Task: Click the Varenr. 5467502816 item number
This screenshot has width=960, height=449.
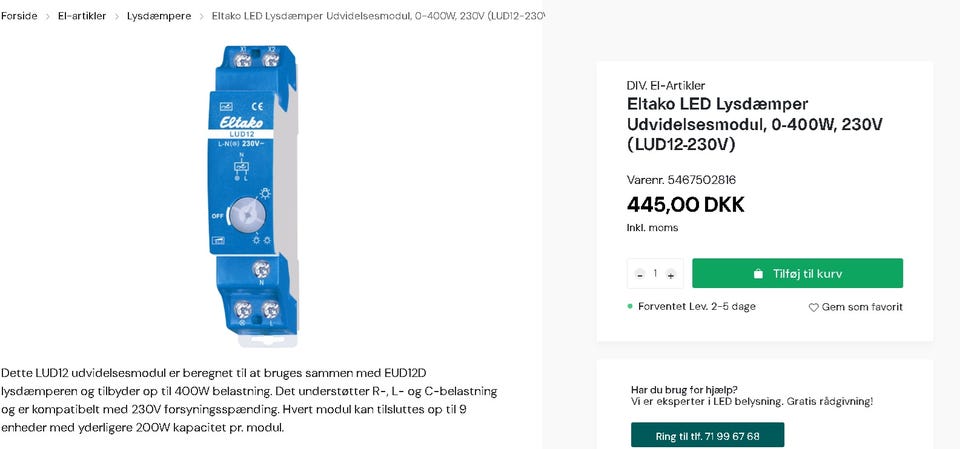Action: [x=681, y=180]
